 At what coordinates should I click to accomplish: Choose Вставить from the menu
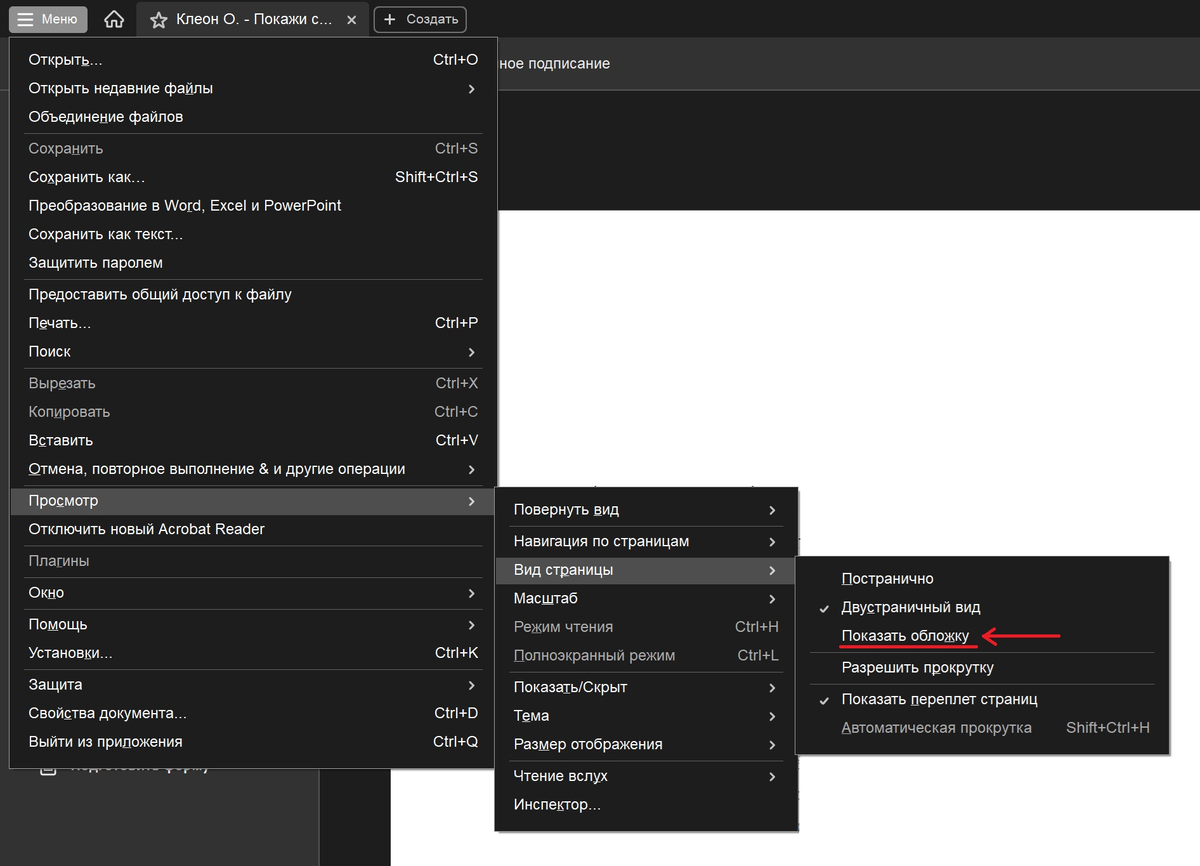[x=253, y=440]
